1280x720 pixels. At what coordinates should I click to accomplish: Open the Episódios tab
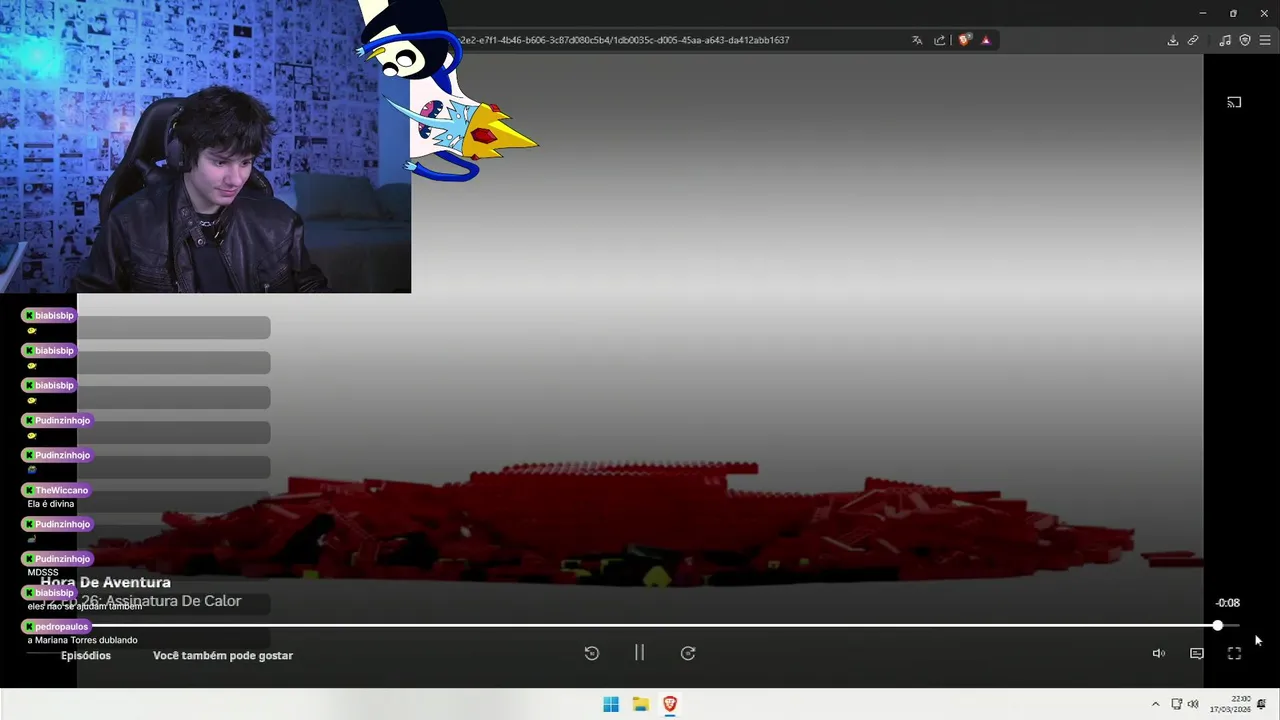(86, 656)
